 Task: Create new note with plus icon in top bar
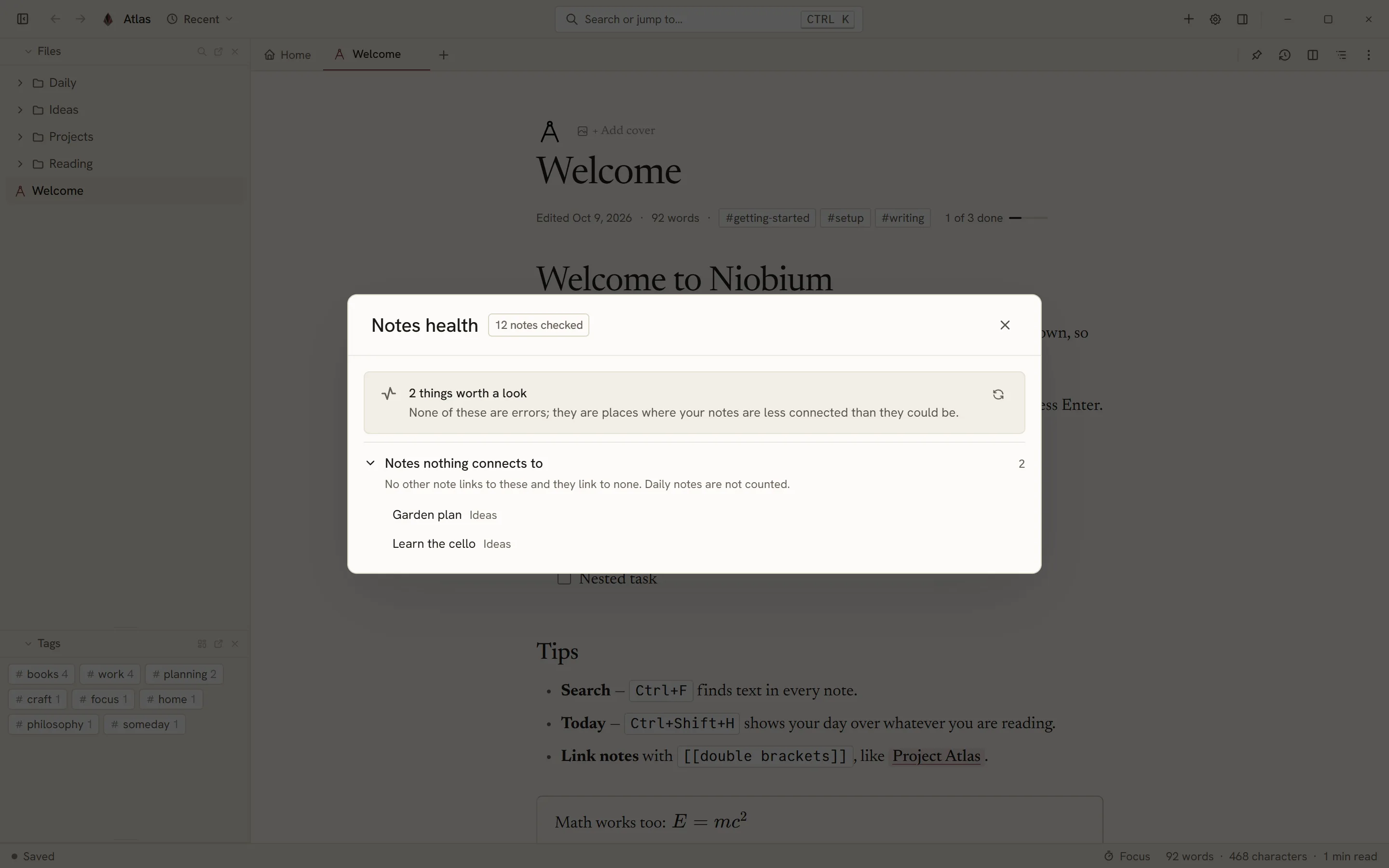coord(1189,19)
